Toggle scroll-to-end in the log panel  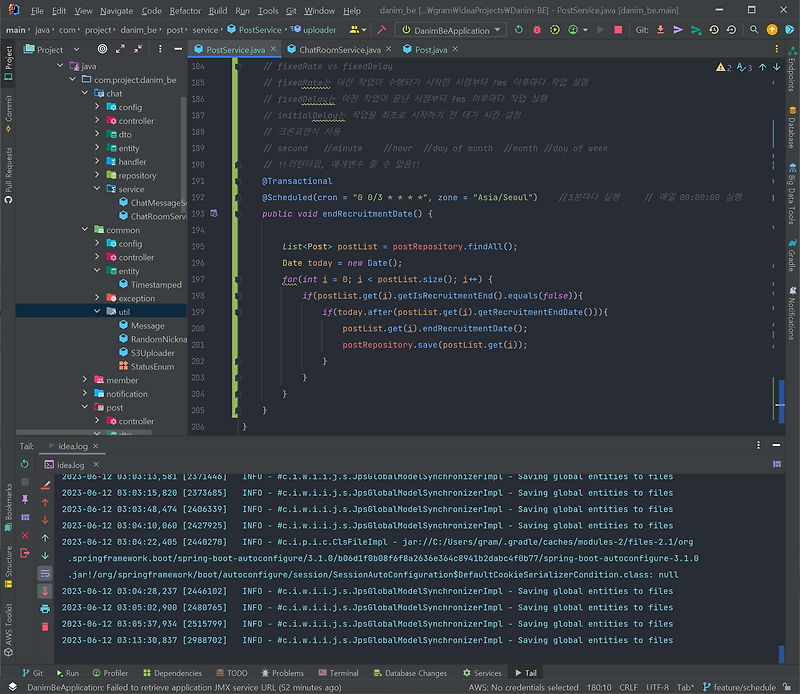point(45,591)
